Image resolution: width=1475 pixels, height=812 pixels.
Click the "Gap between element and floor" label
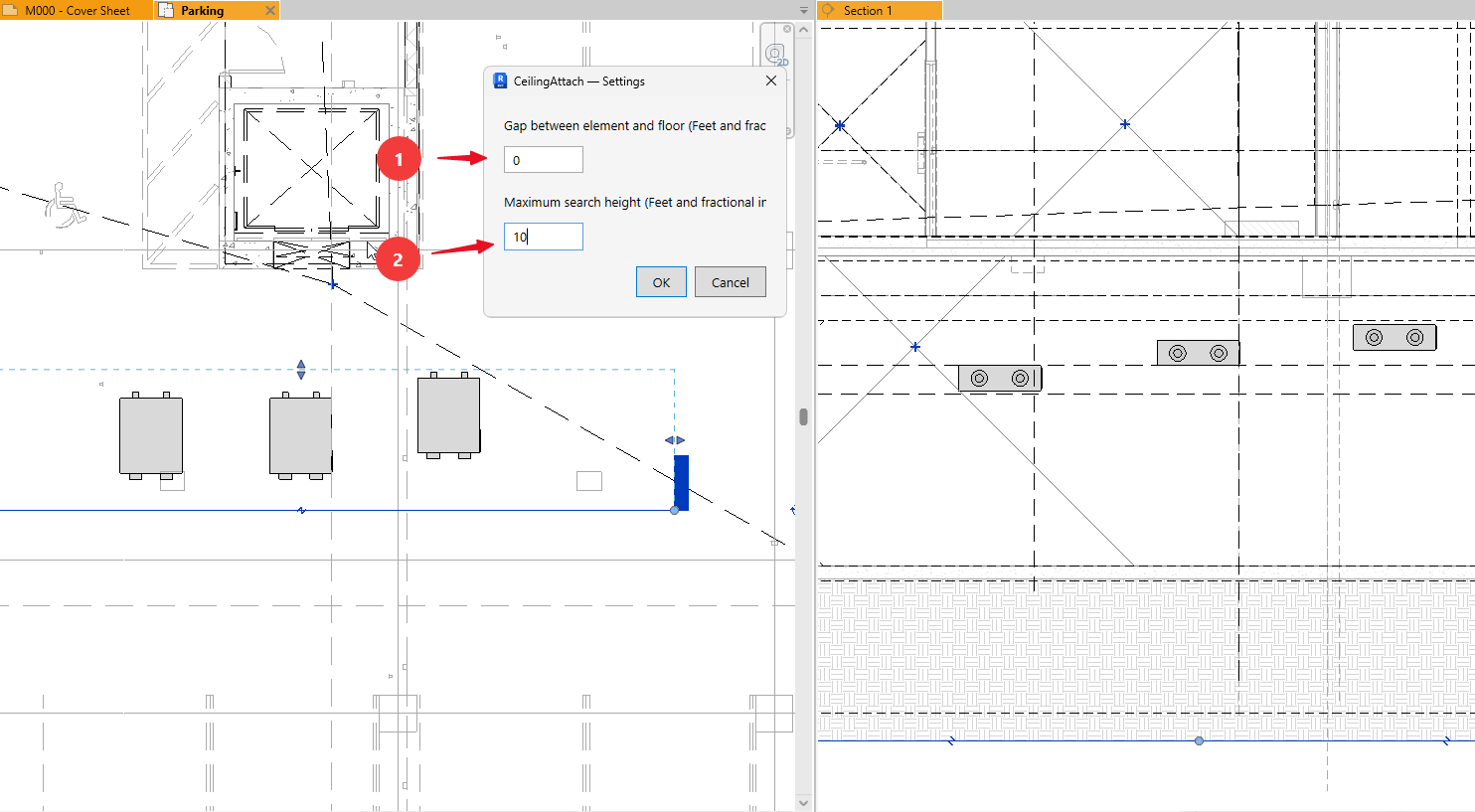(x=594, y=125)
